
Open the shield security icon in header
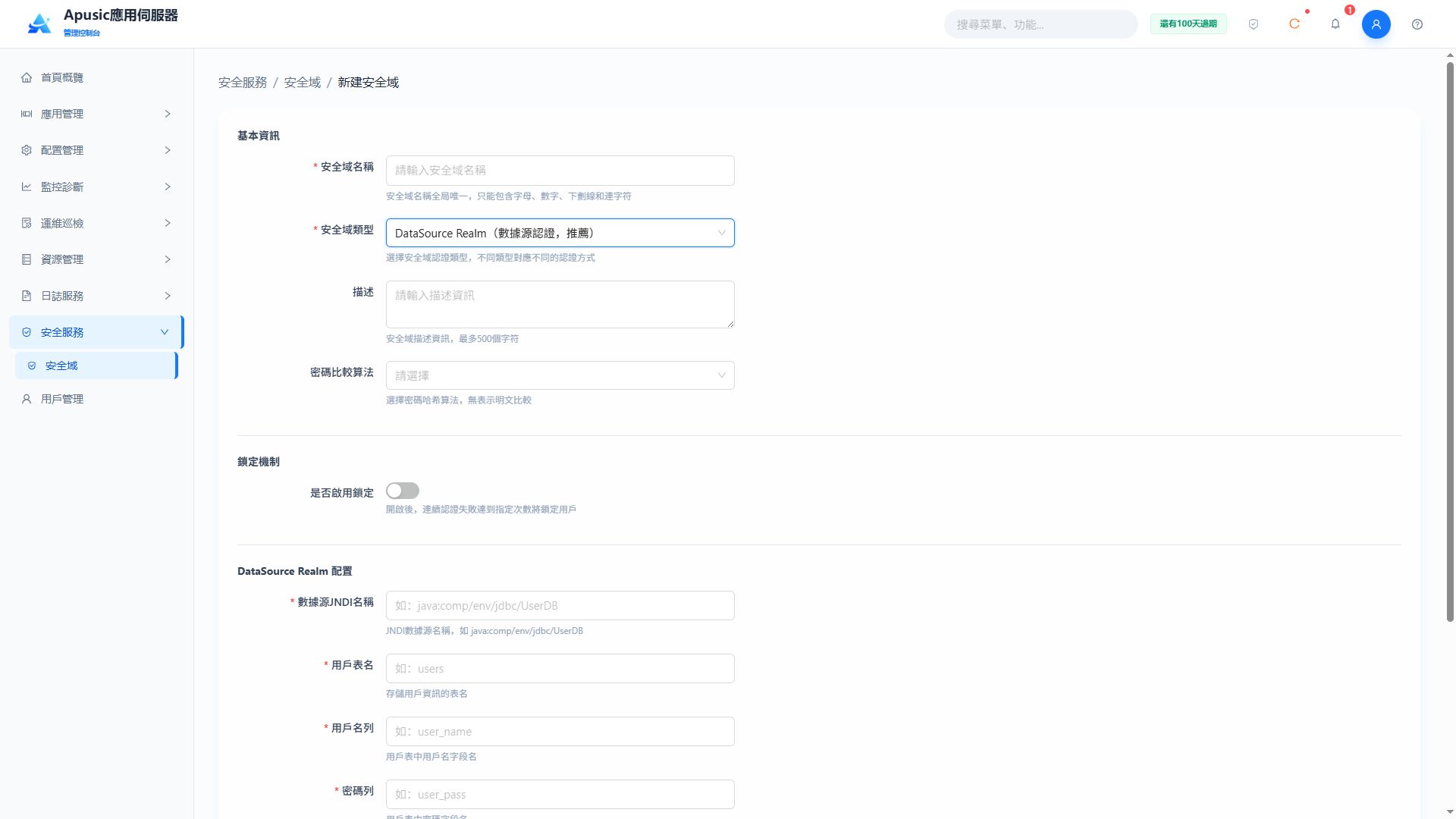point(1254,24)
